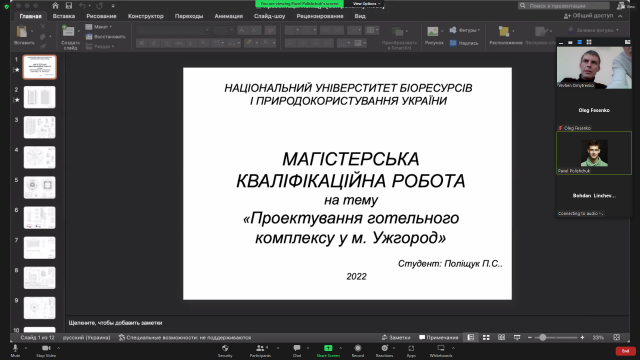Select slide 3 thumbnail
The height and width of the screenshot is (360, 640).
(40, 127)
